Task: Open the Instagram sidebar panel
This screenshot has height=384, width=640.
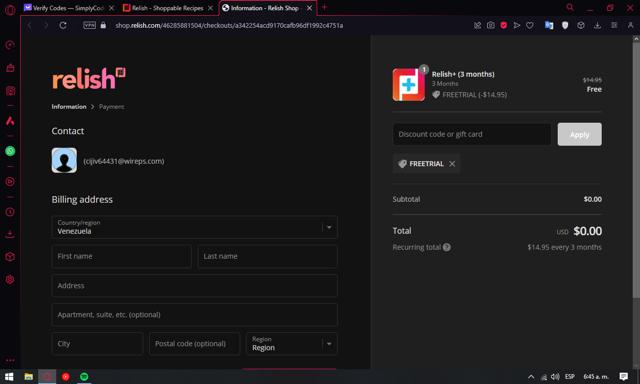Action: click(10, 91)
